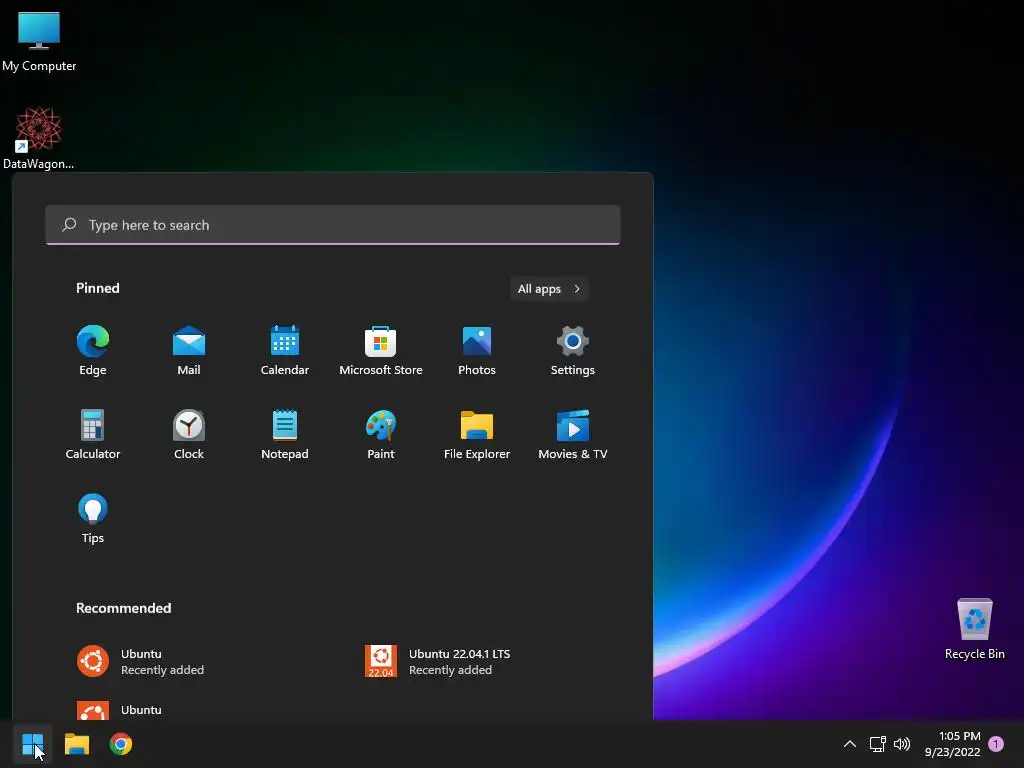Select My Computer desktop icon
The image size is (1024, 768).
pyautogui.click(x=39, y=42)
